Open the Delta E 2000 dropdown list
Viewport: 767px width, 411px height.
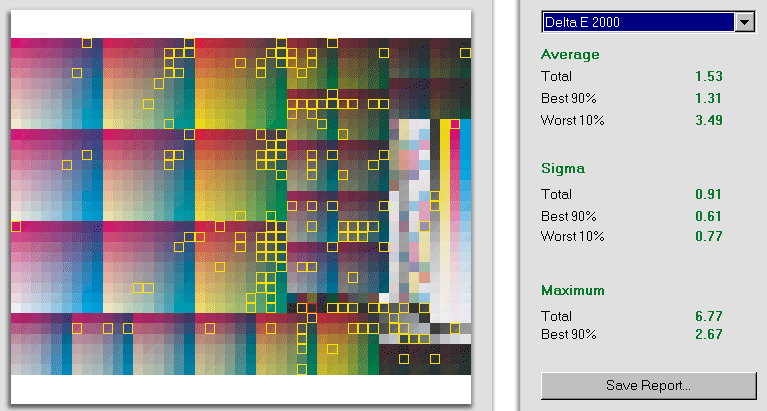(x=636, y=23)
